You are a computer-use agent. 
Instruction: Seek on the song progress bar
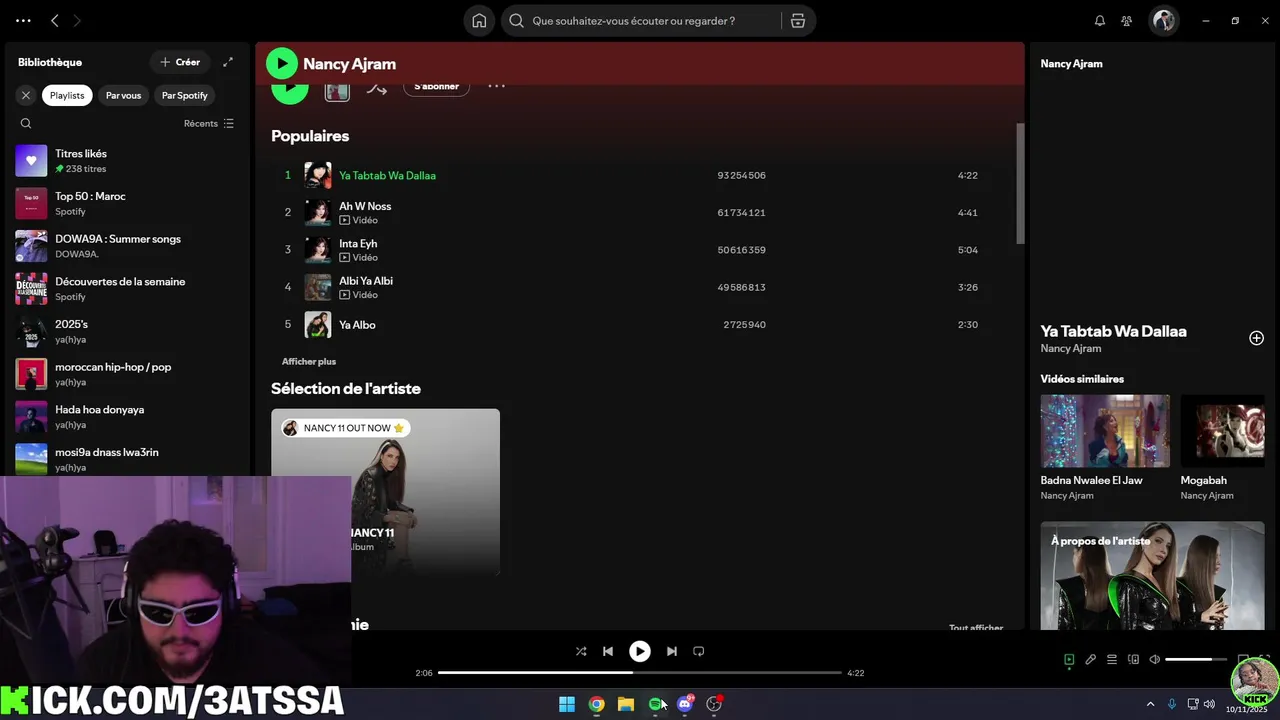click(x=640, y=673)
